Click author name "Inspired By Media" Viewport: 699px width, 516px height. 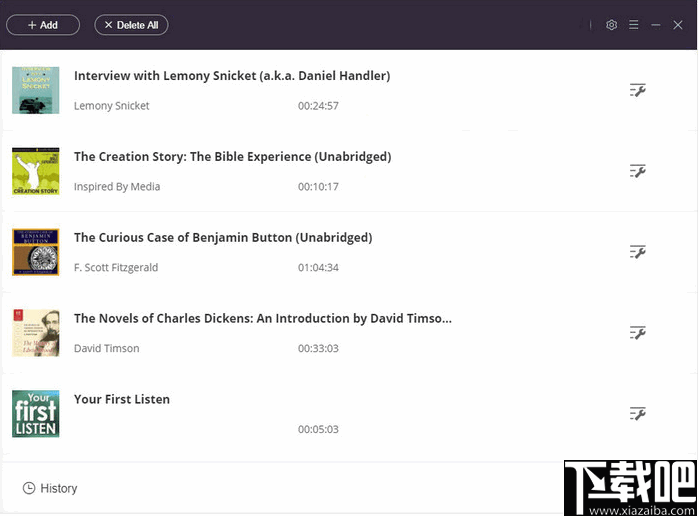coord(117,186)
